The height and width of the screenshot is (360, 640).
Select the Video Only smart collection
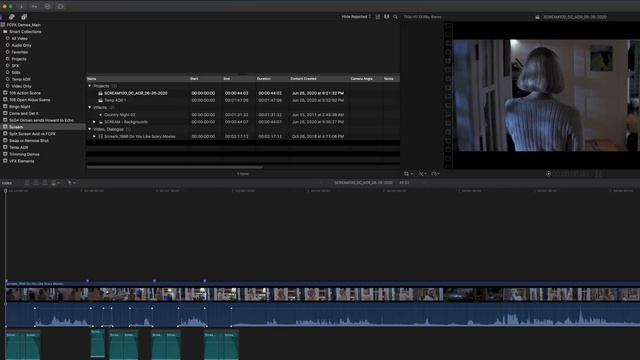[21, 86]
